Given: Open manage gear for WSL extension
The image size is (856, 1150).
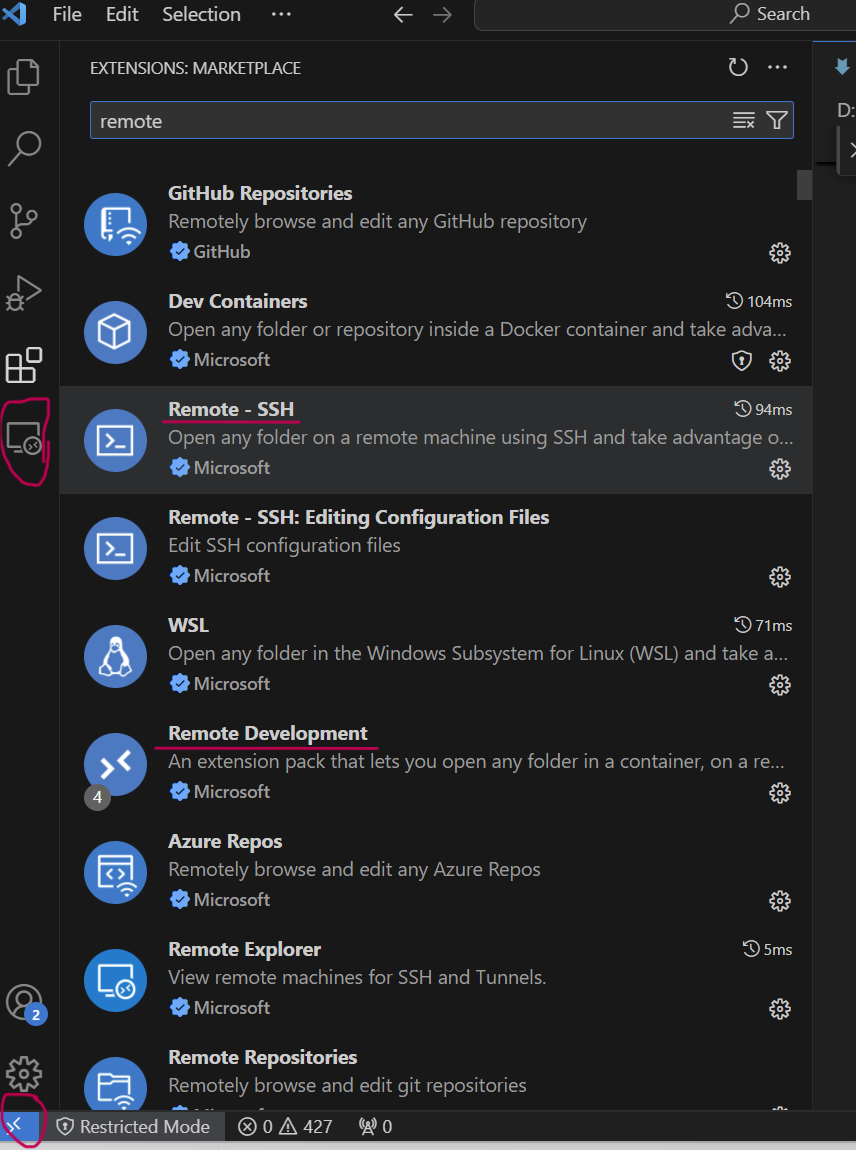Looking at the screenshot, I should (x=780, y=685).
